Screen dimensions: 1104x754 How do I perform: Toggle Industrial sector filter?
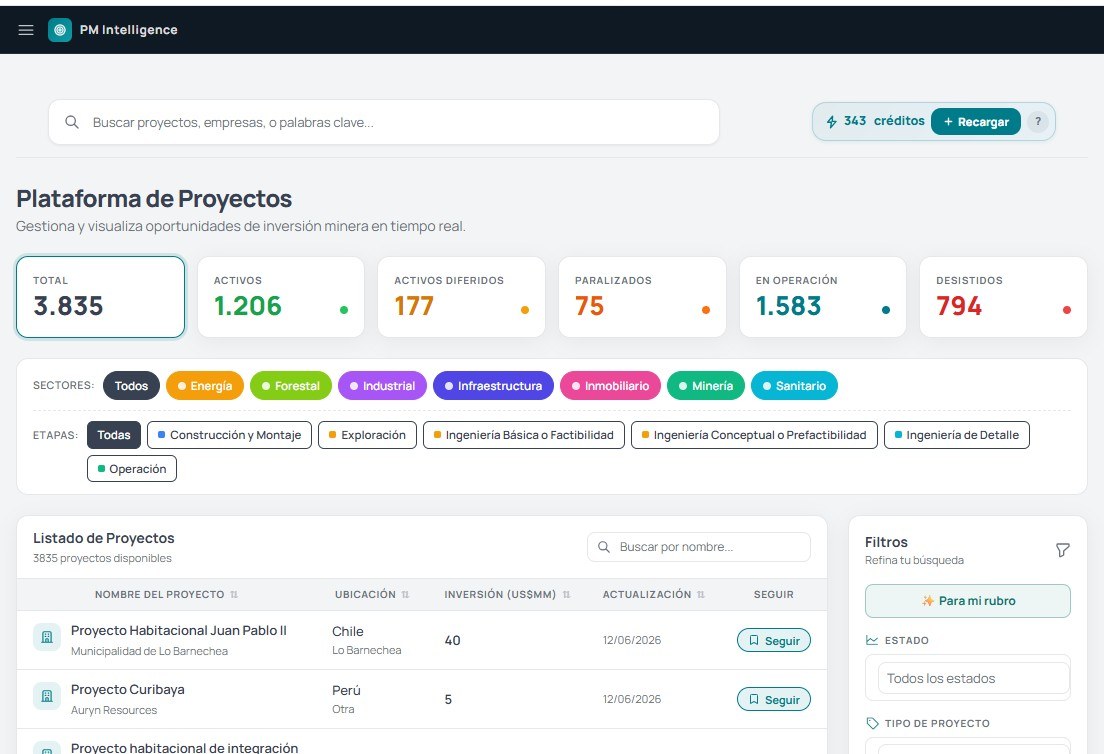coord(382,386)
